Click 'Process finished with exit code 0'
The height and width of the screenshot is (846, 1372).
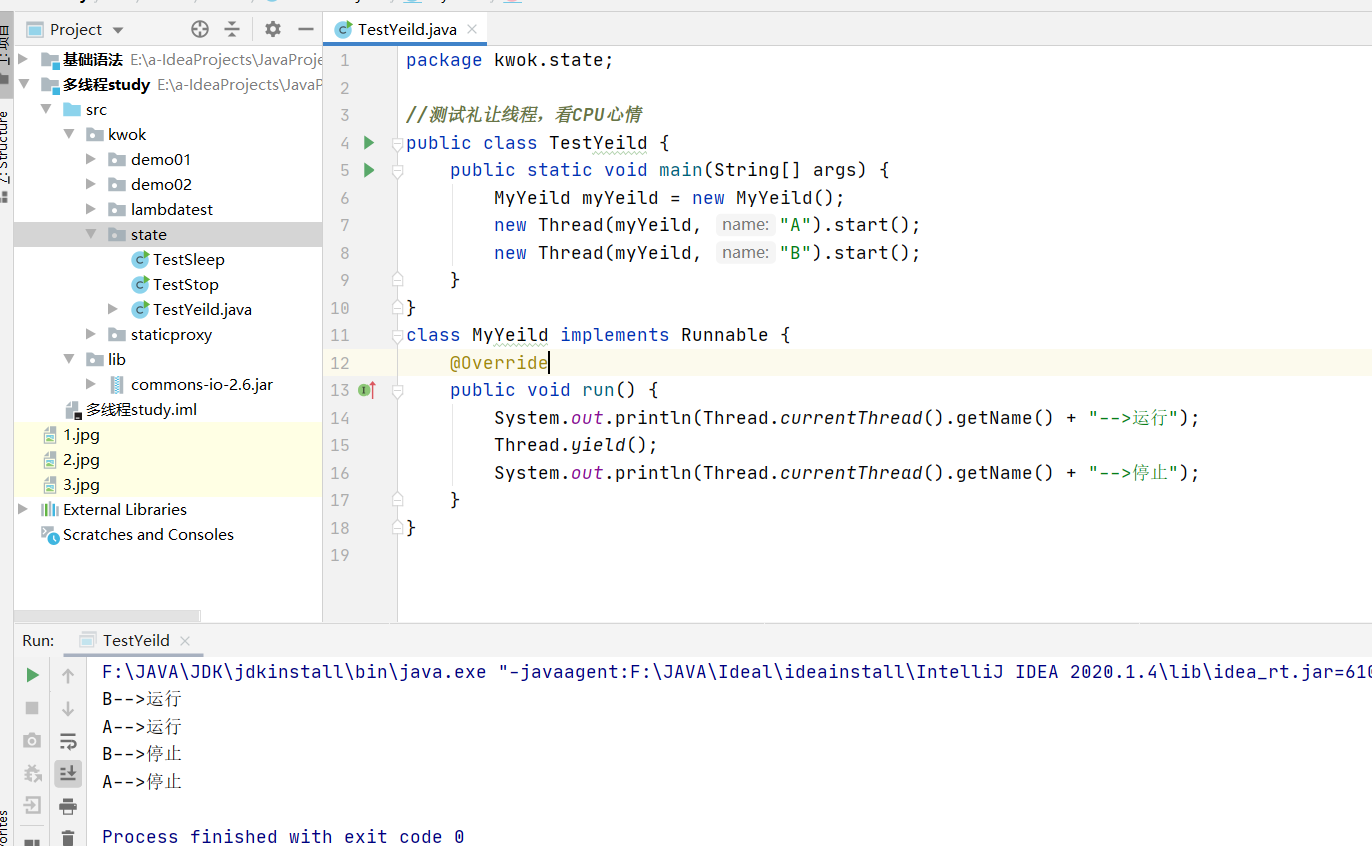pyautogui.click(x=283, y=836)
